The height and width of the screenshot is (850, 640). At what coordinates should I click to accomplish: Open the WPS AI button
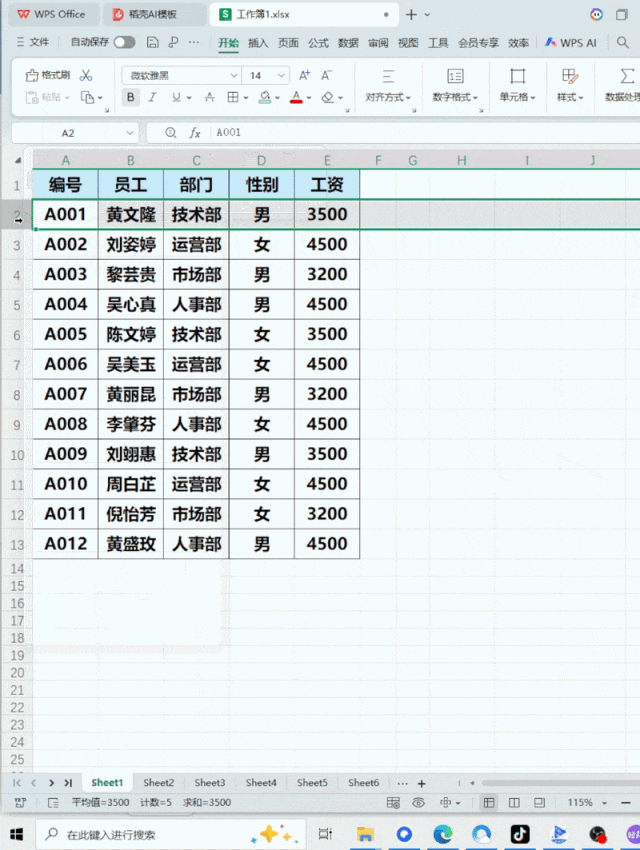(571, 42)
